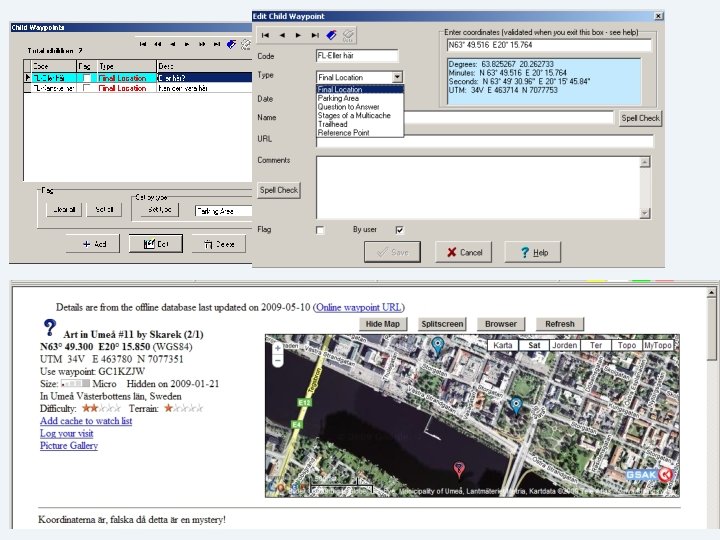Click the Clear all flags button
720x540 pixels.
64,210
